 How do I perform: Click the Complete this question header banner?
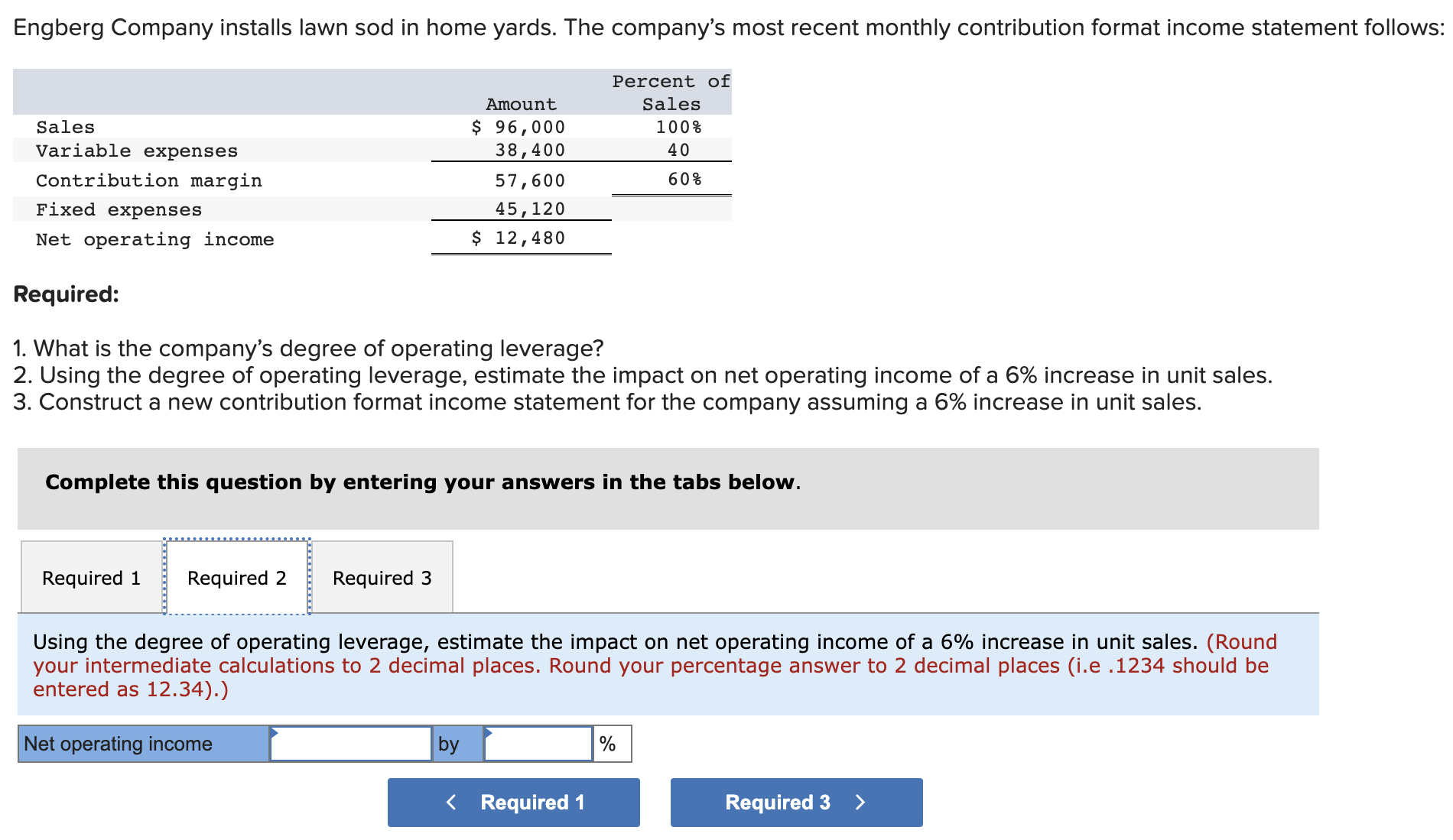(x=422, y=482)
